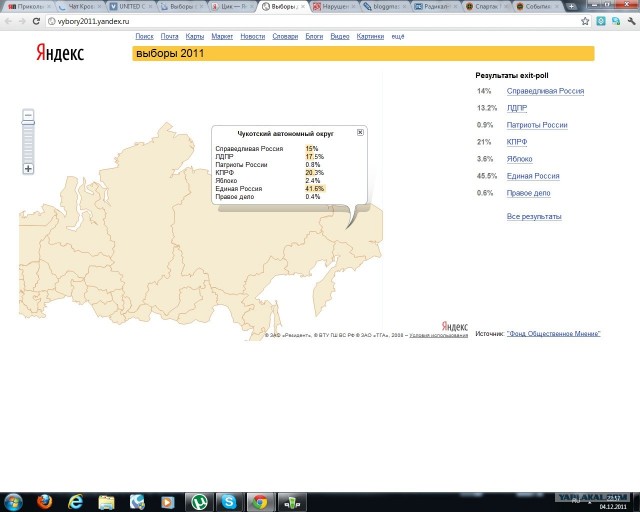Click the green extension icon in Chrome toolbar
640x512 pixels.
pyautogui.click(x=601, y=21)
